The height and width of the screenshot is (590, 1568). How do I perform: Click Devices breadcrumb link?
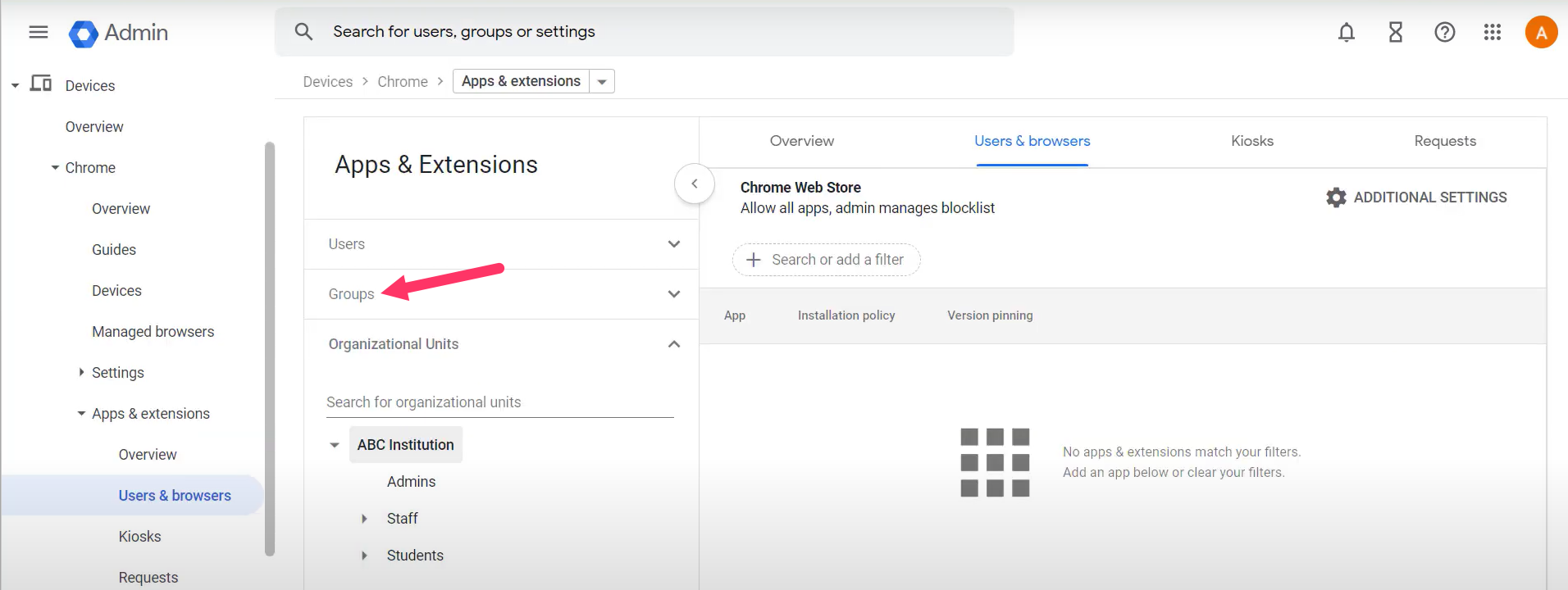coord(328,82)
